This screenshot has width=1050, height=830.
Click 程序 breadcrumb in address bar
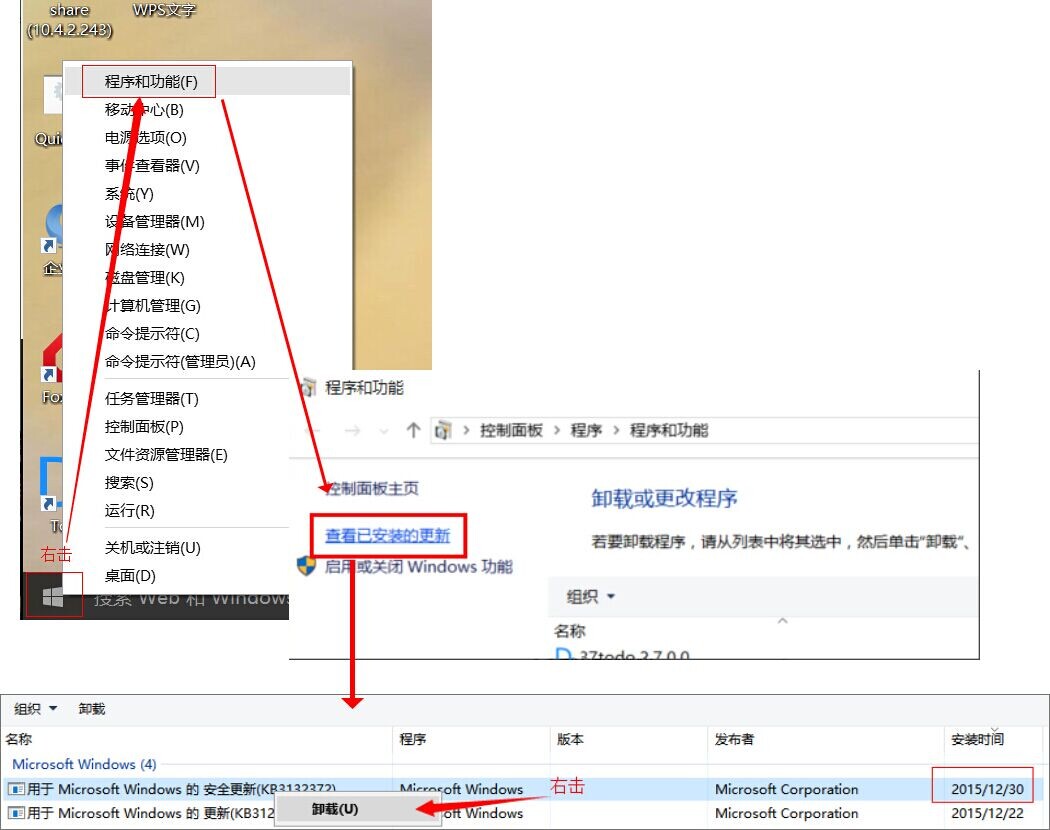pyautogui.click(x=586, y=430)
